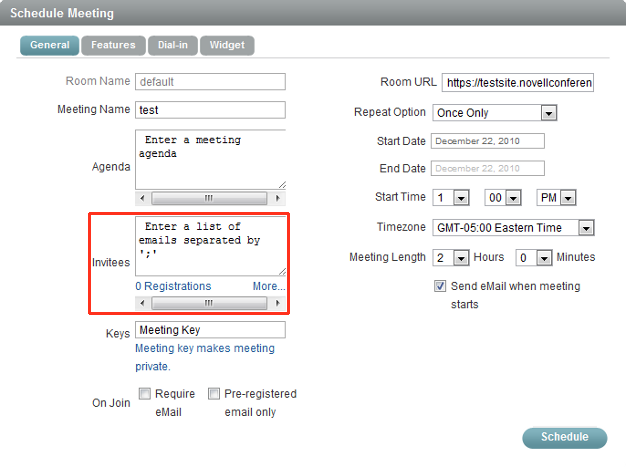Check Pre-registered email only option

point(214,394)
